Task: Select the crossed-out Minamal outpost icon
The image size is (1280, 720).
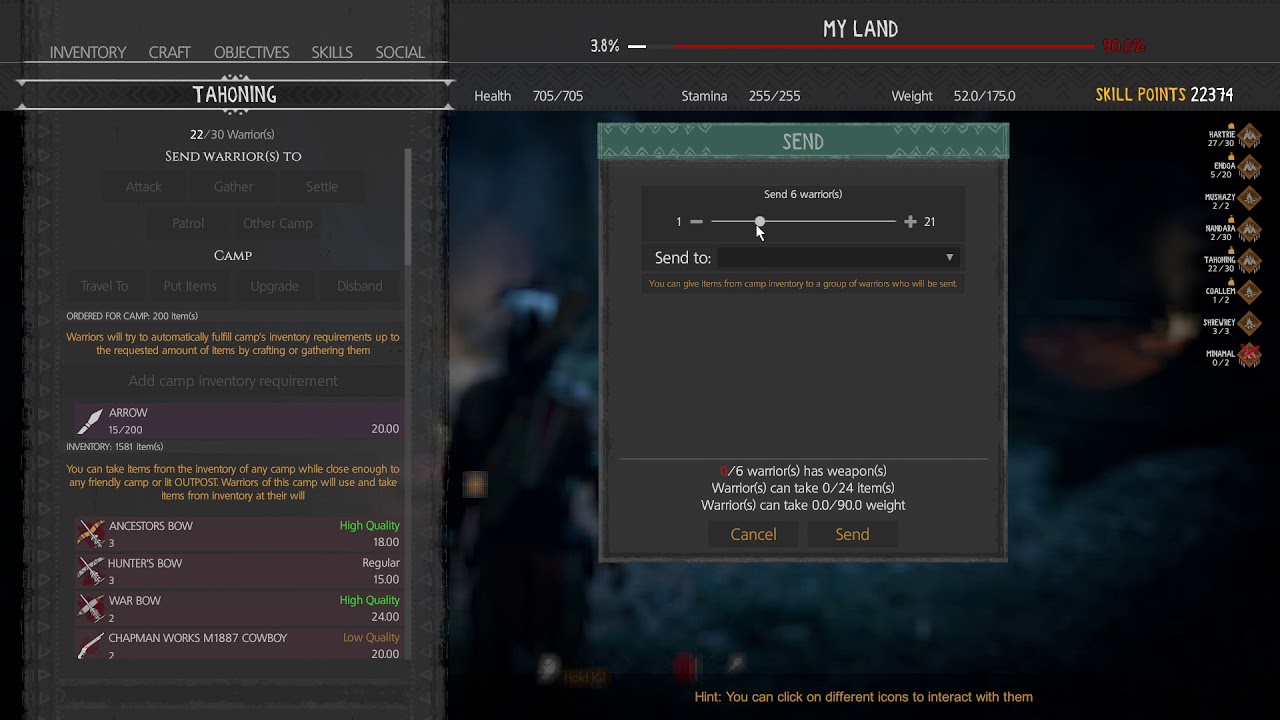Action: tap(1249, 355)
